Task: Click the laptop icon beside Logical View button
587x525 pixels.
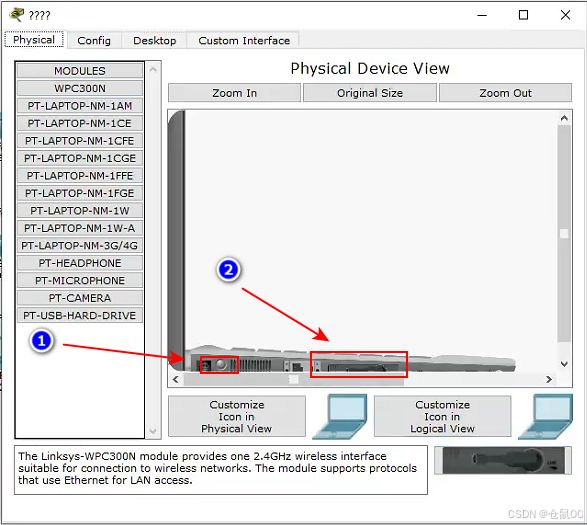Action: click(x=545, y=416)
